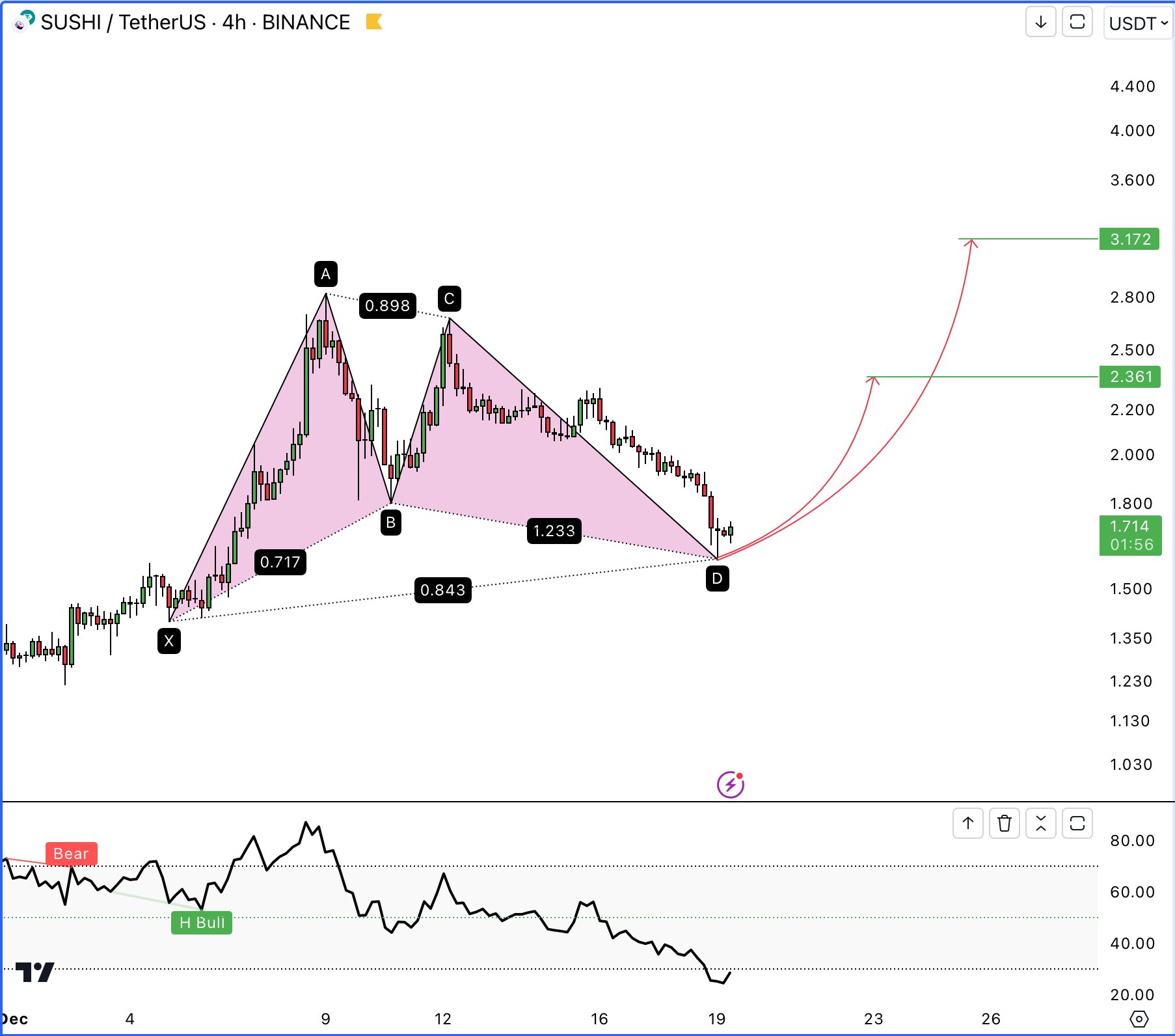Click the SUSHI coin logo icon
1175x1036 pixels.
point(23,22)
